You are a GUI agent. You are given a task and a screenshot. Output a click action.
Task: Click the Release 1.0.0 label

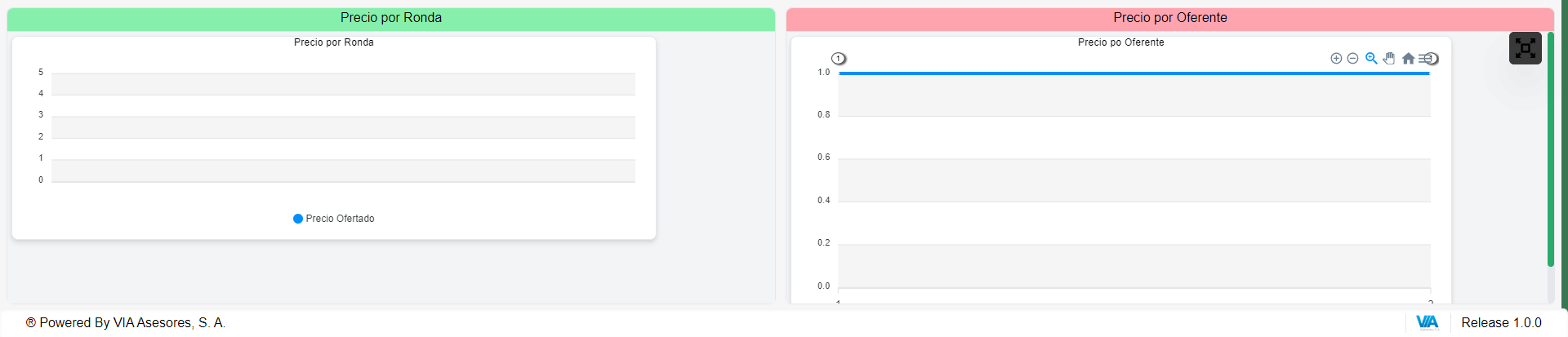(1501, 323)
